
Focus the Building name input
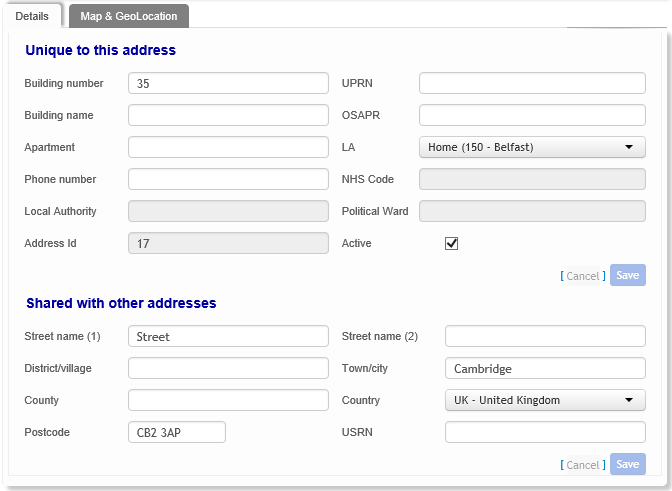(x=228, y=115)
